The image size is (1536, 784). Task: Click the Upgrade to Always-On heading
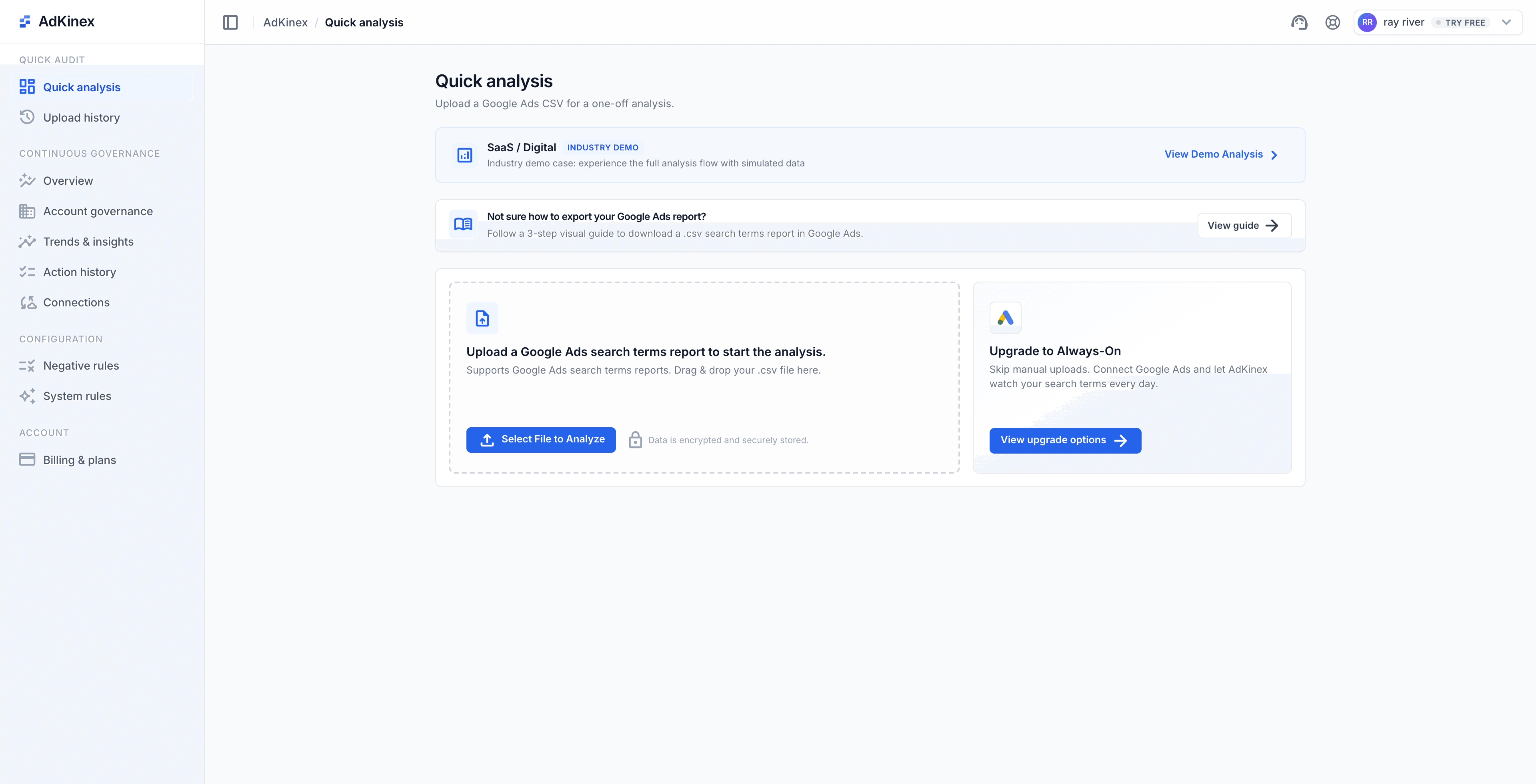(x=1055, y=351)
